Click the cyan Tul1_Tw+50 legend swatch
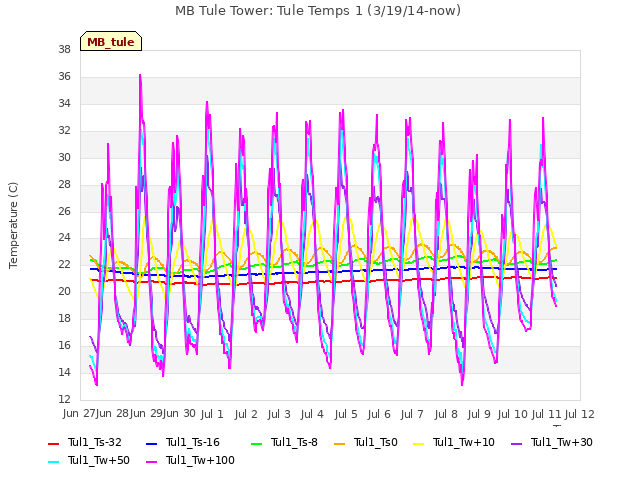The width and height of the screenshot is (640, 480). pos(54,461)
